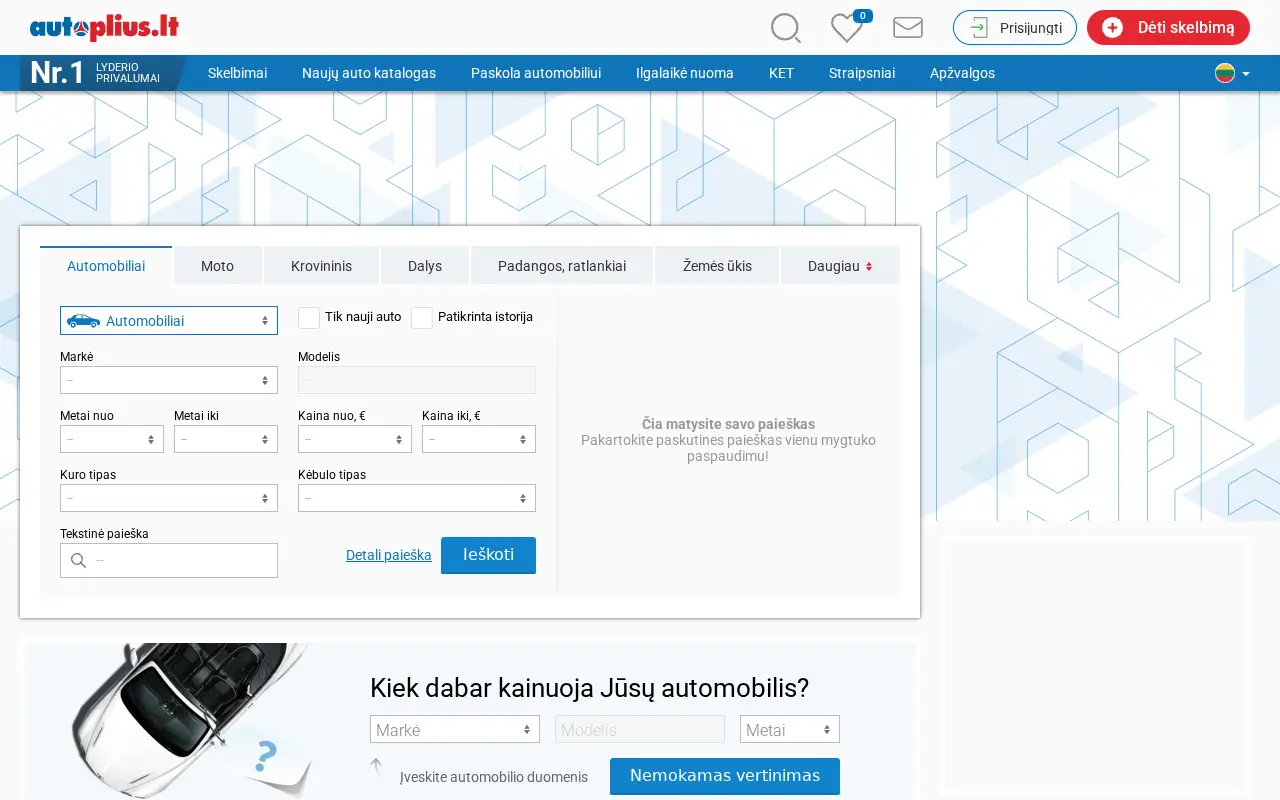This screenshot has height=800, width=1280.
Task: Open the Markė dropdown in search form
Action: [x=169, y=380]
